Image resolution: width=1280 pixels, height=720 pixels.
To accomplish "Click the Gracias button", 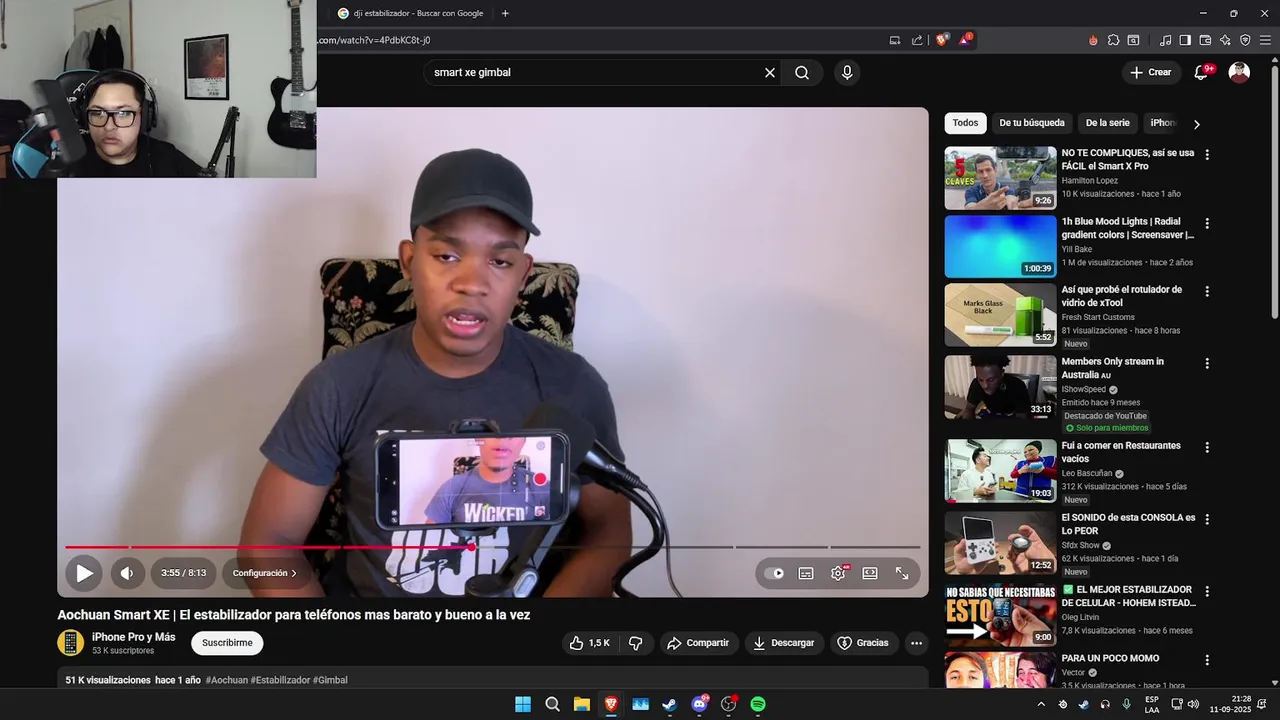I will pos(863,643).
